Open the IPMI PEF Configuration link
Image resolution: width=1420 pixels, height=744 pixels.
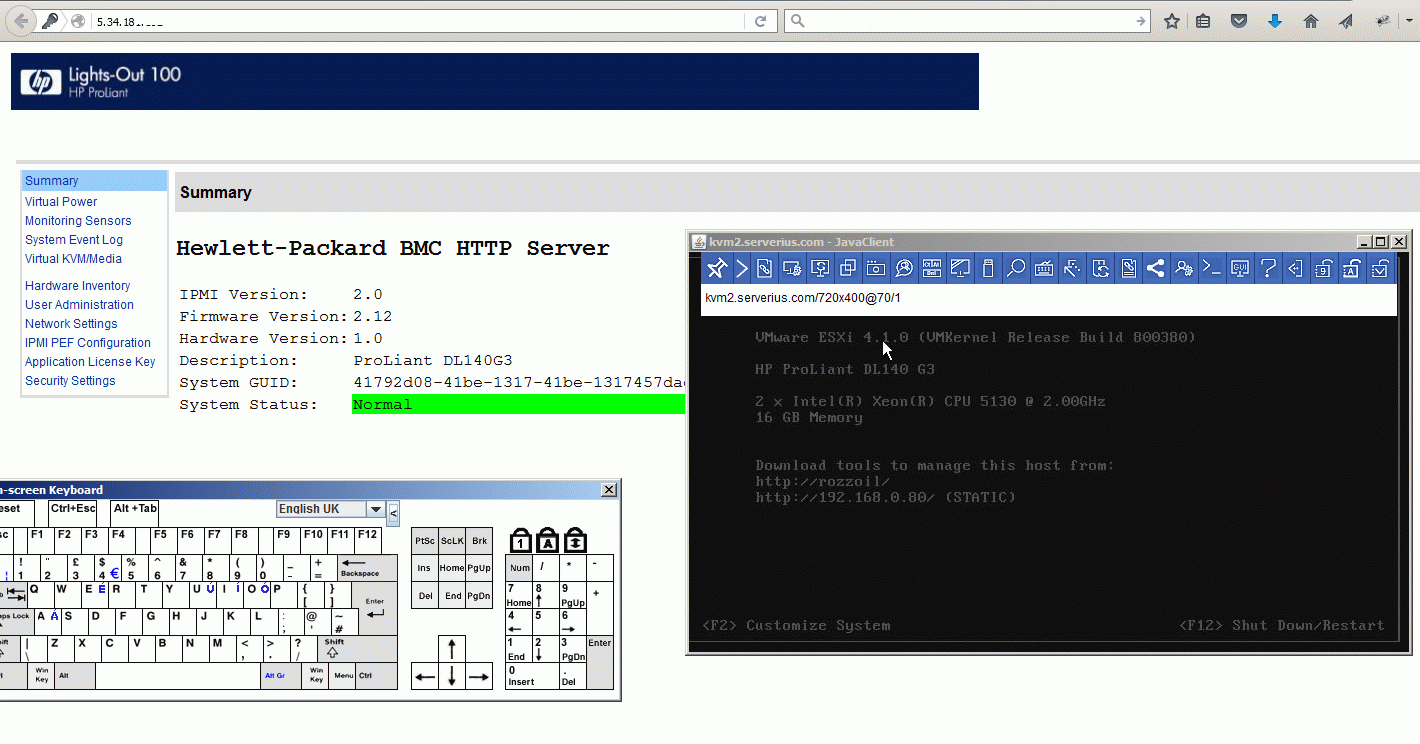(88, 343)
